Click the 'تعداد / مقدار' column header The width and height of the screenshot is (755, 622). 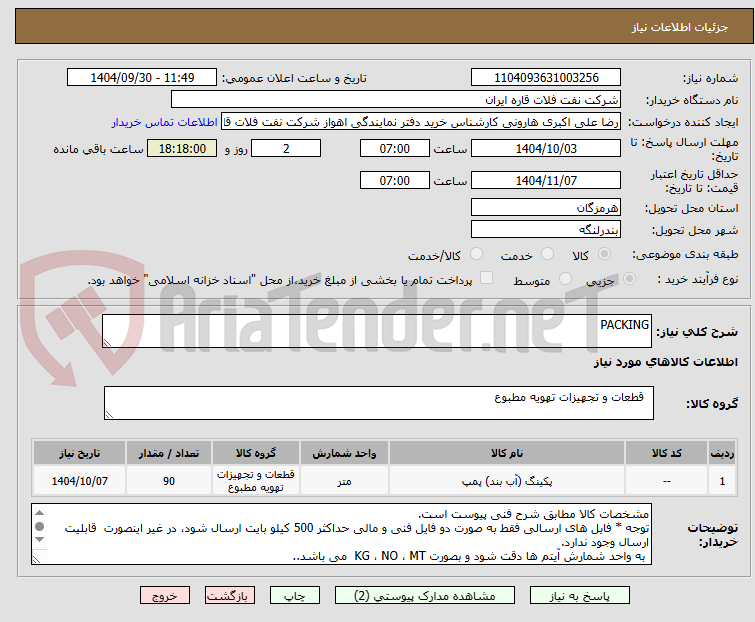coord(169,453)
